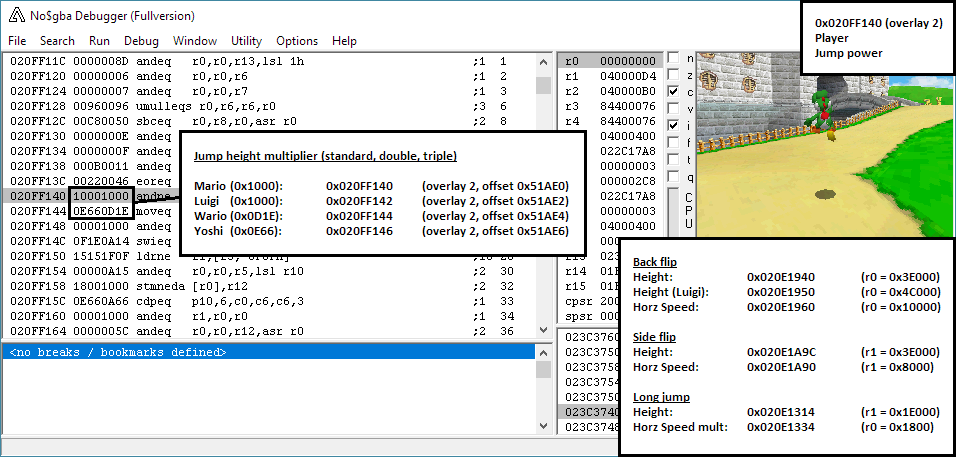Image resolution: width=956 pixels, height=457 pixels.
Task: Click disassembly scrollbar down arrow
Action: pos(544,331)
